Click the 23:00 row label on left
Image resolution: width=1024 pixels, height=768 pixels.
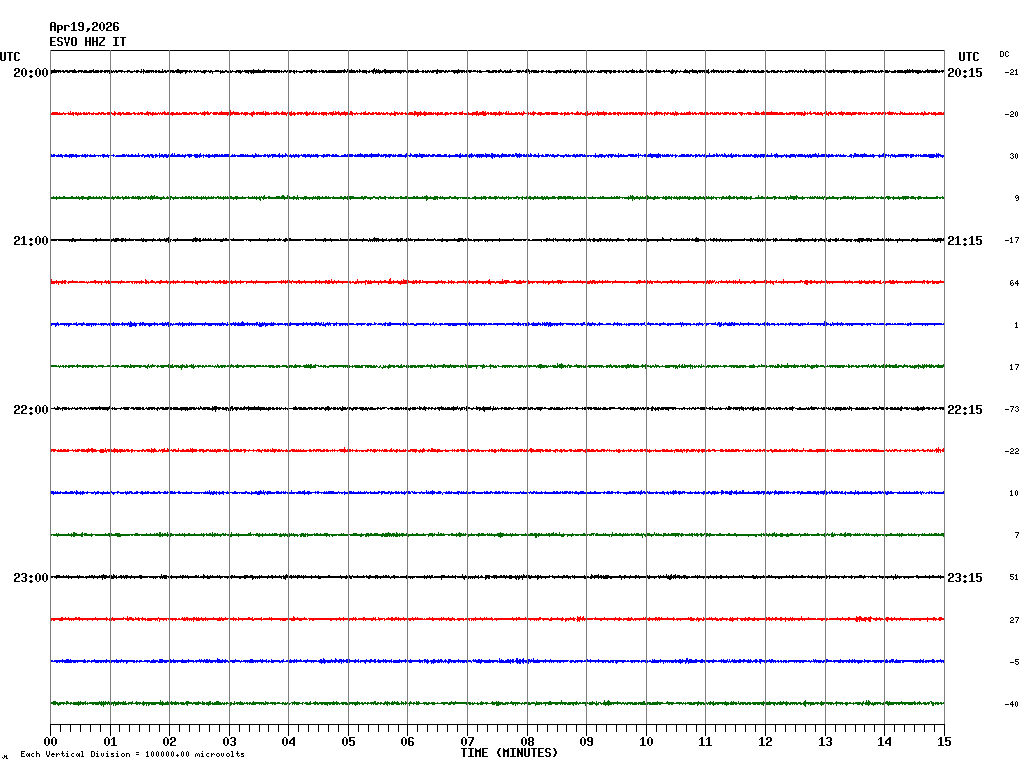(30, 578)
